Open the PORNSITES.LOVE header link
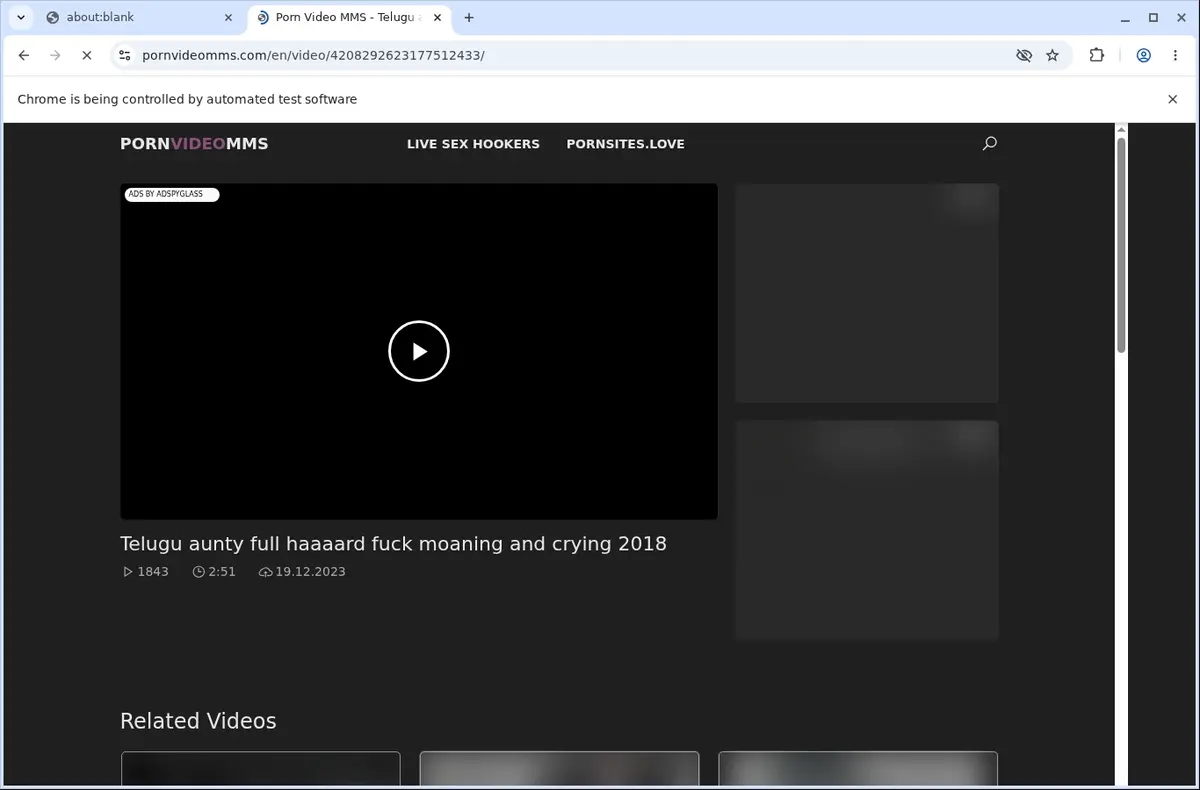This screenshot has height=790, width=1200. tap(625, 144)
